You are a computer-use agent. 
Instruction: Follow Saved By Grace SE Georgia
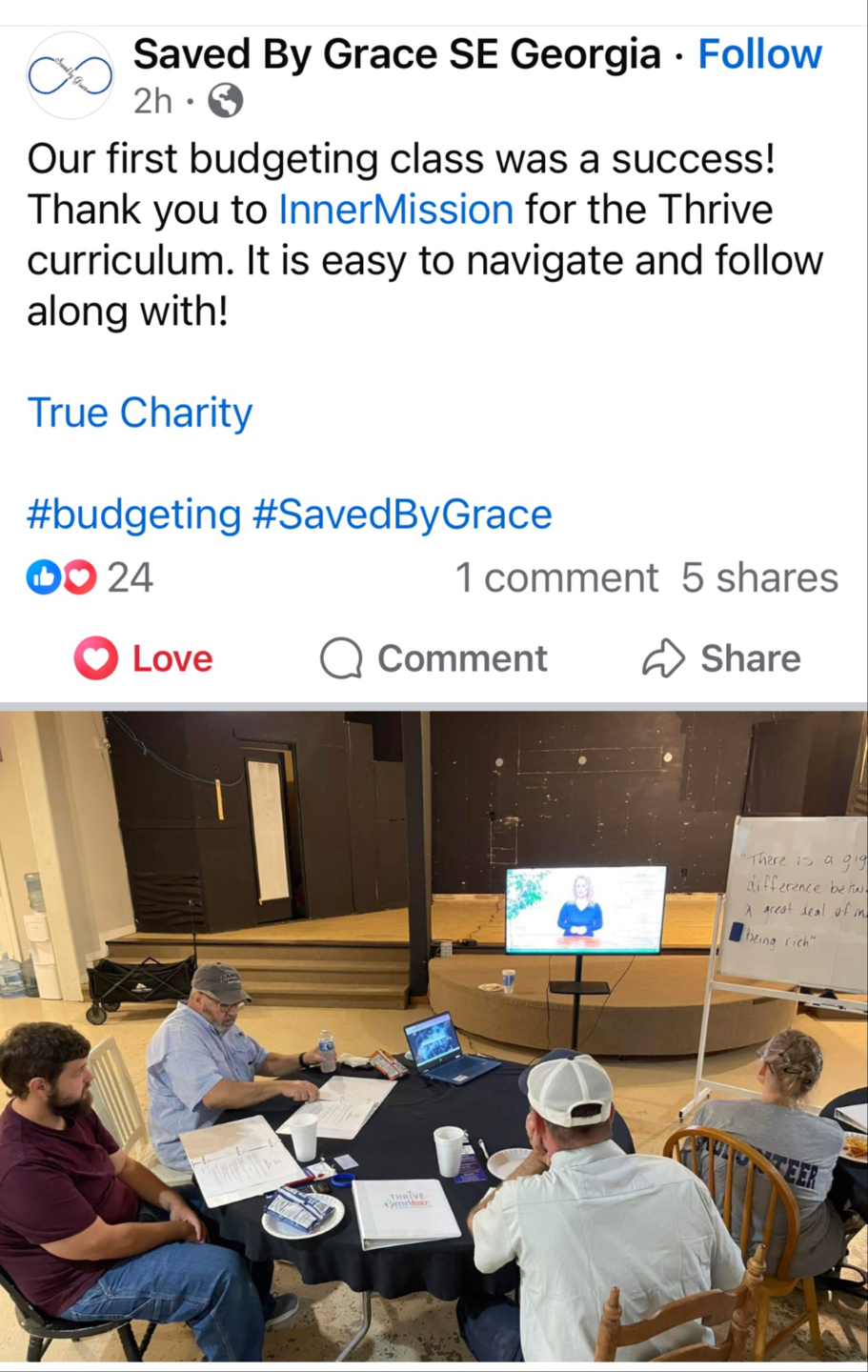tap(759, 54)
